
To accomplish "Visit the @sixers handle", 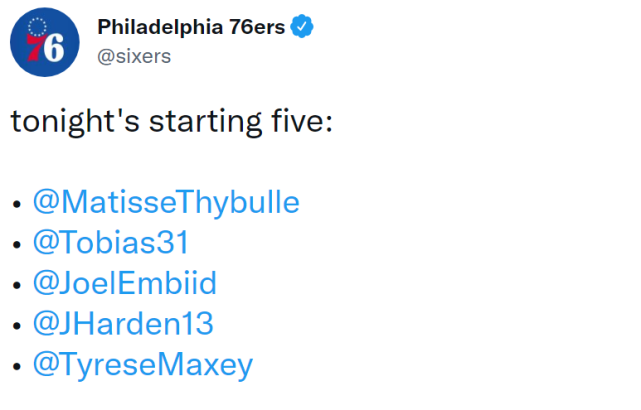I will [x=134, y=56].
